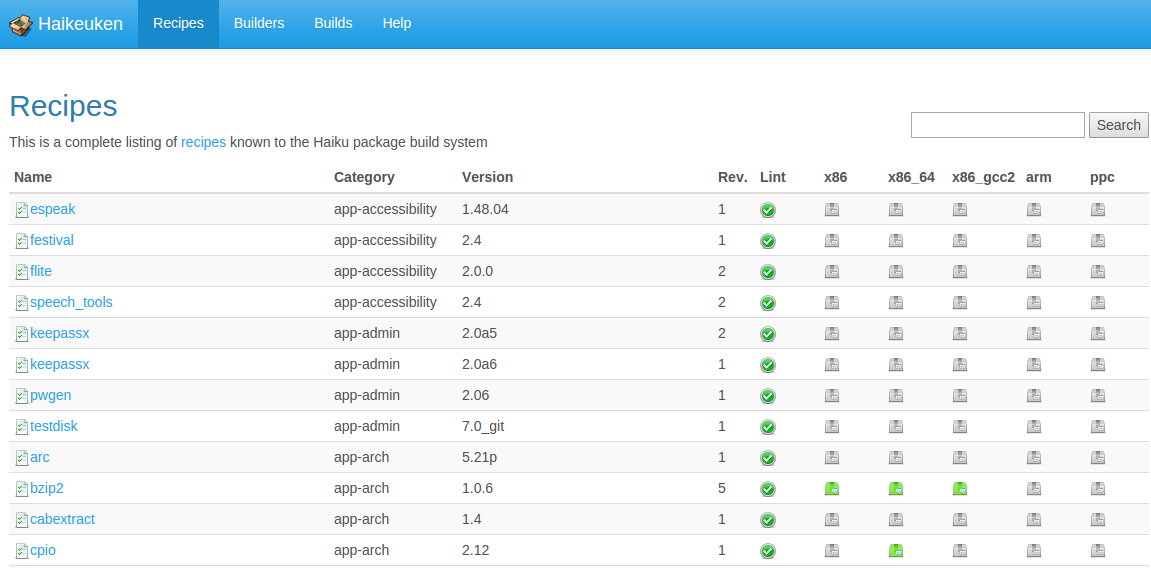Open keepassx version 2.0a6 recipe link
The width and height of the screenshot is (1151, 568).
[59, 364]
